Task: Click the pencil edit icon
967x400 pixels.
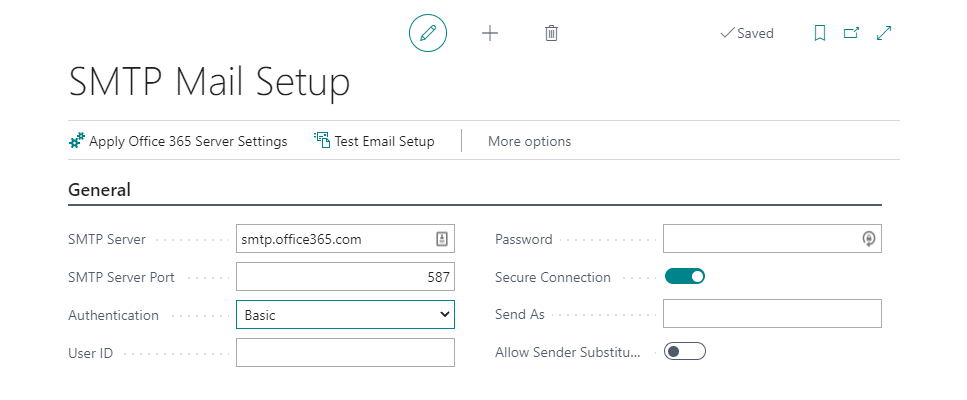Action: (x=428, y=33)
